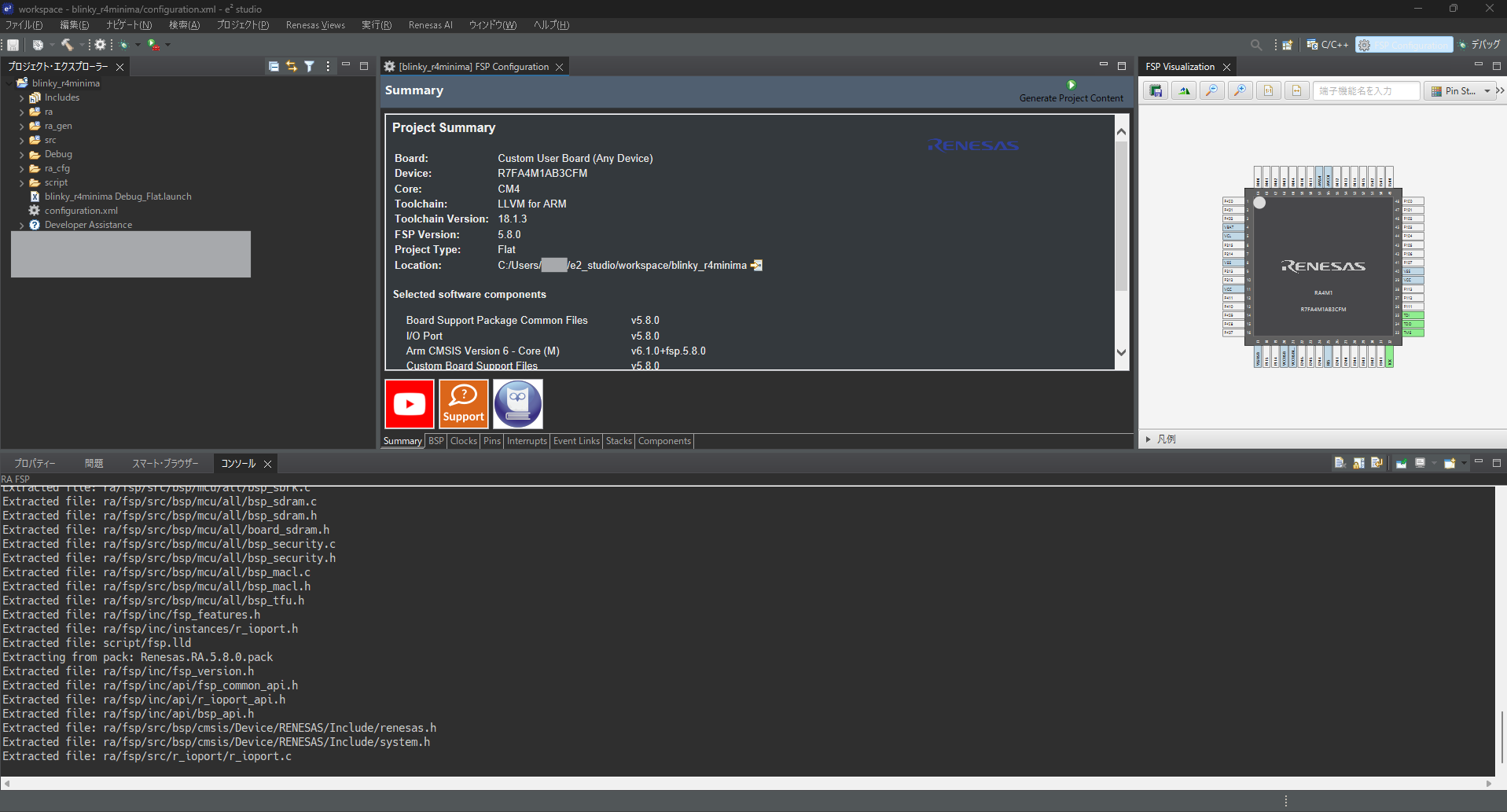The image size is (1507, 812).
Task: Click the Run with toolbox icon
Action: point(154,45)
